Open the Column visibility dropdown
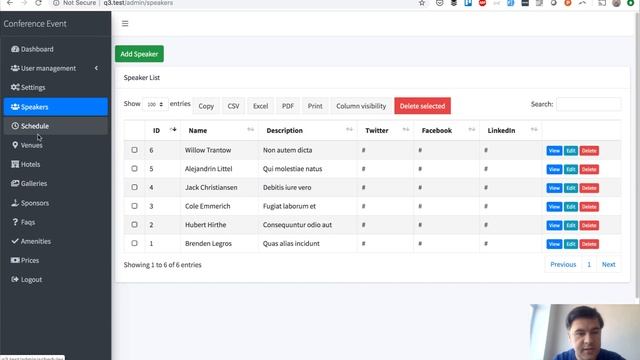The height and width of the screenshot is (360, 640). point(361,106)
